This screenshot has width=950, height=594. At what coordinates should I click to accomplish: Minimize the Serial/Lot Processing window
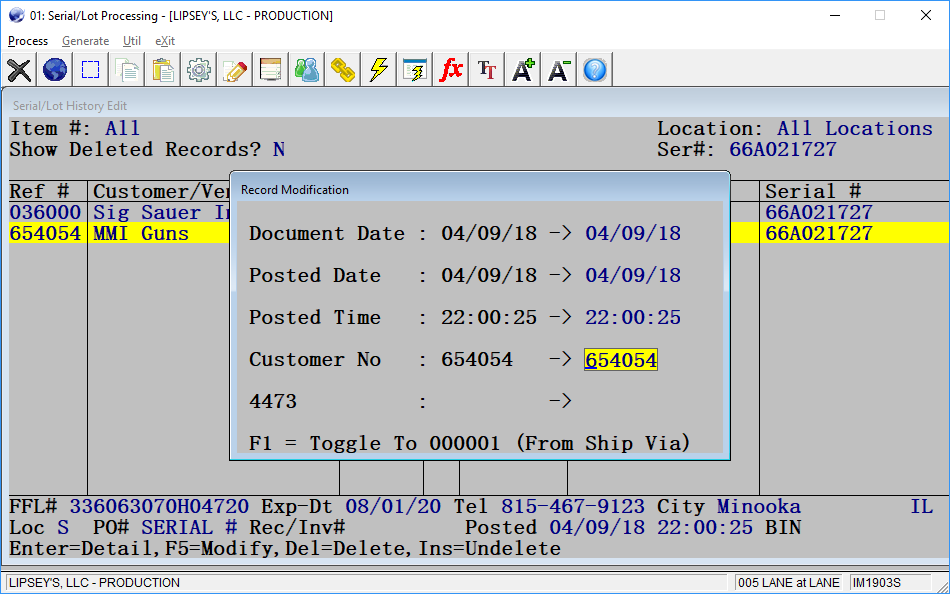point(835,16)
